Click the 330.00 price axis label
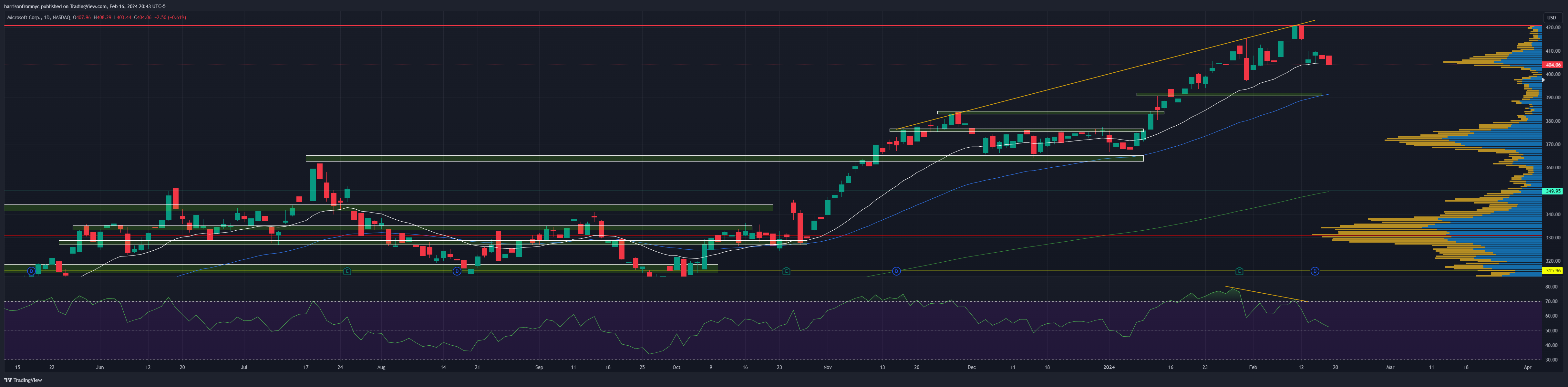 pos(1553,237)
